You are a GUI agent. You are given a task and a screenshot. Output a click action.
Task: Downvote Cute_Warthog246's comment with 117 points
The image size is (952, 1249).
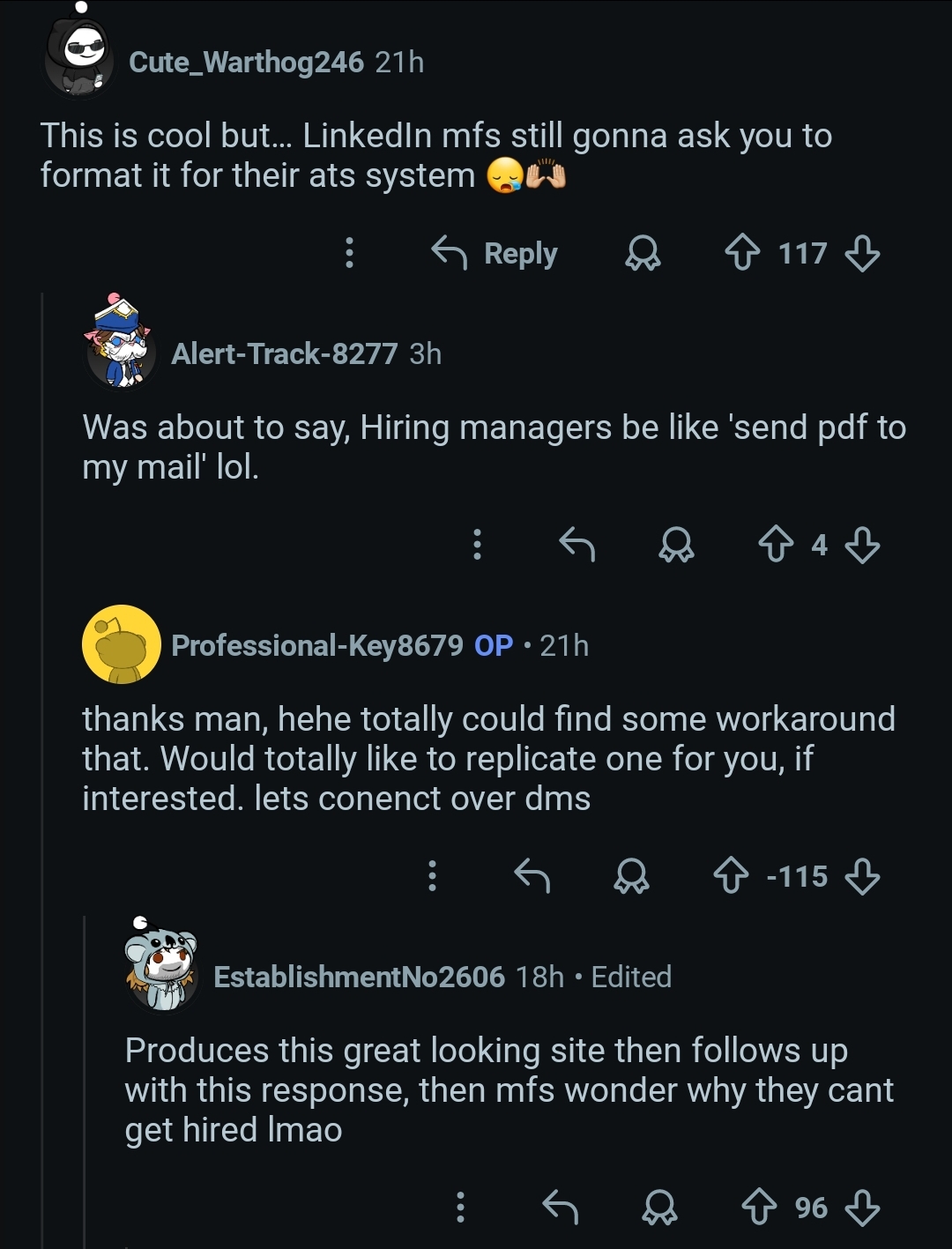[861, 254]
